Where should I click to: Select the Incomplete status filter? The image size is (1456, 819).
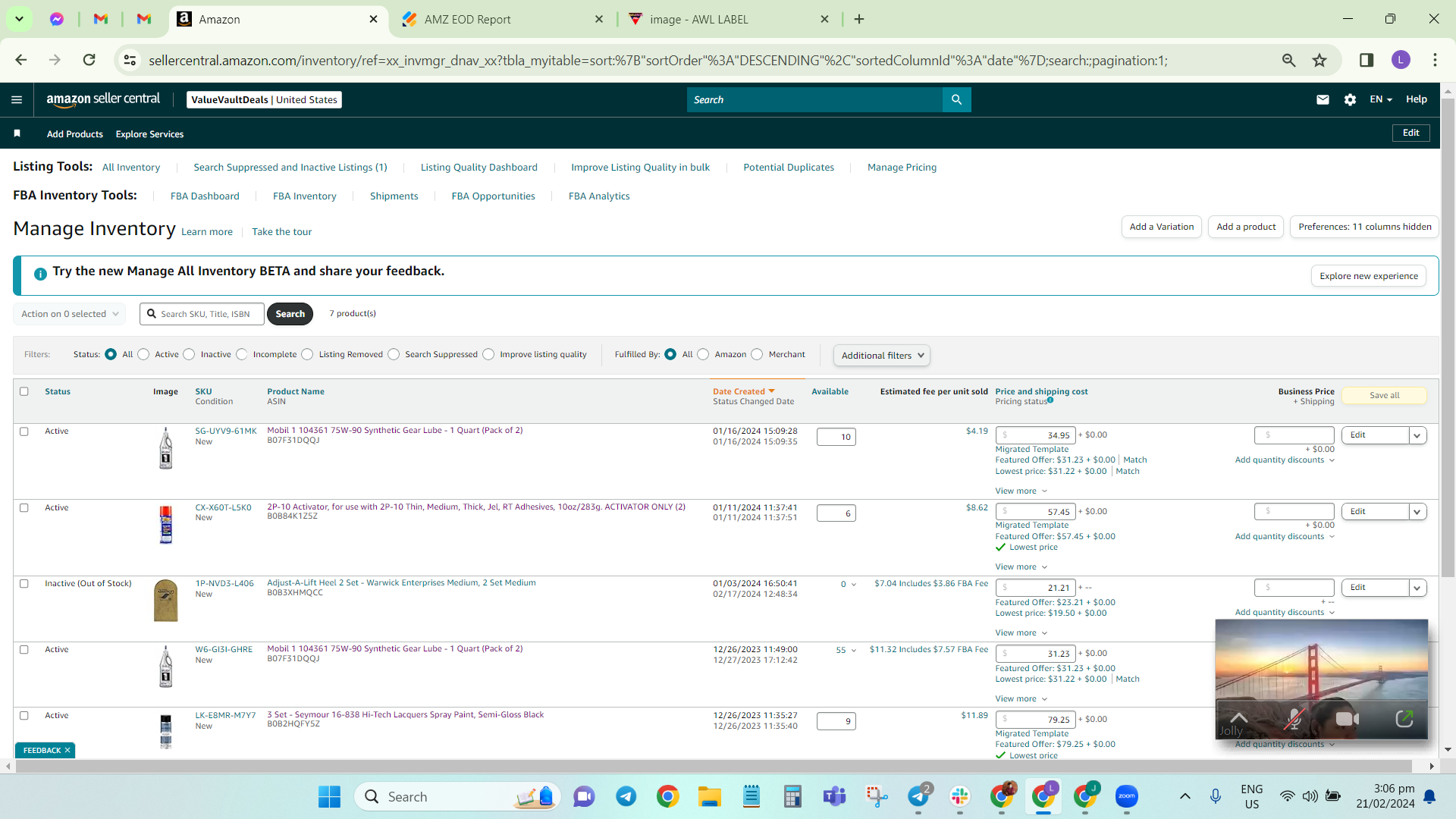point(241,354)
